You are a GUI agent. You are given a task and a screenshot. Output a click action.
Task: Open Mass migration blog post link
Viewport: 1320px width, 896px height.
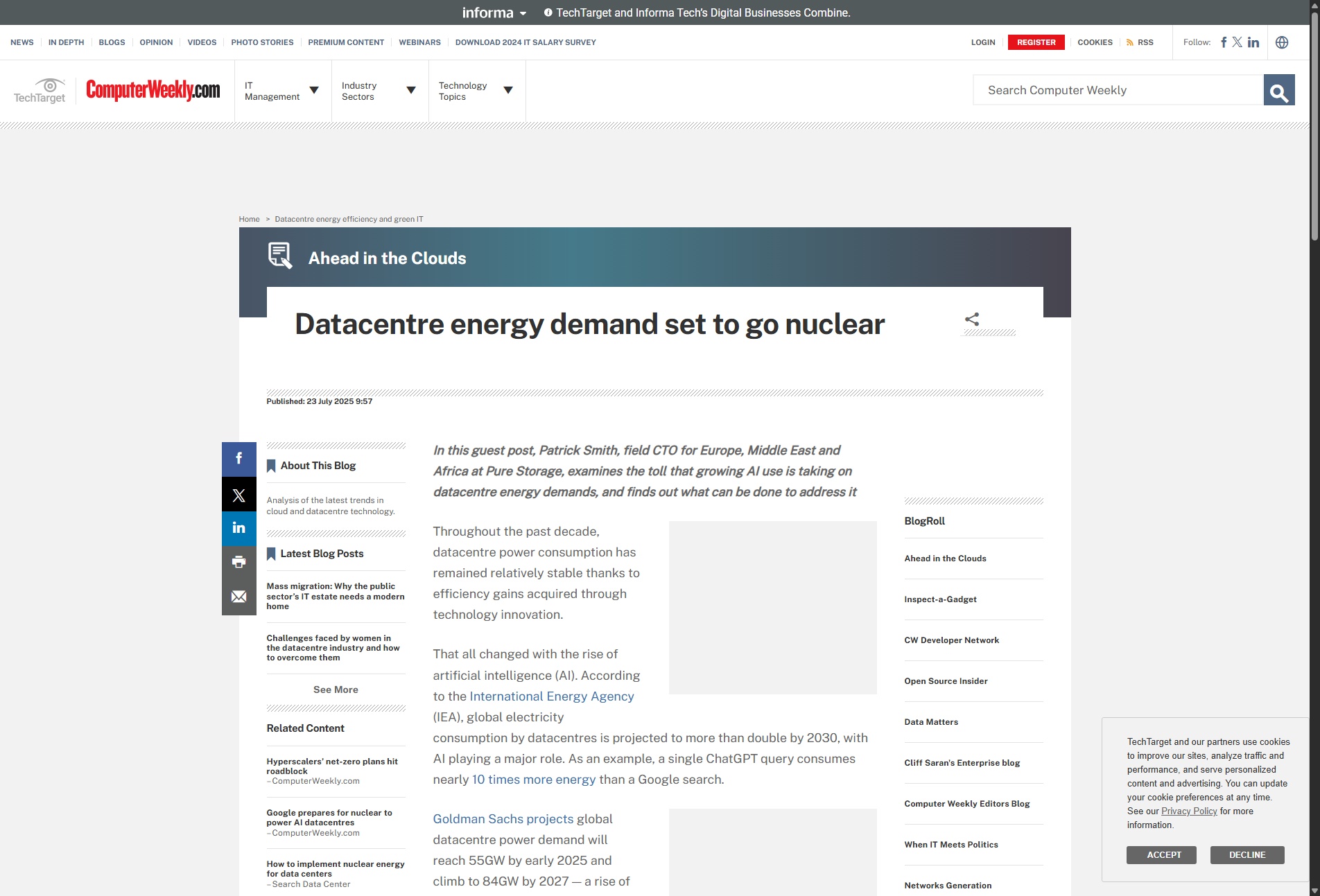coord(336,596)
